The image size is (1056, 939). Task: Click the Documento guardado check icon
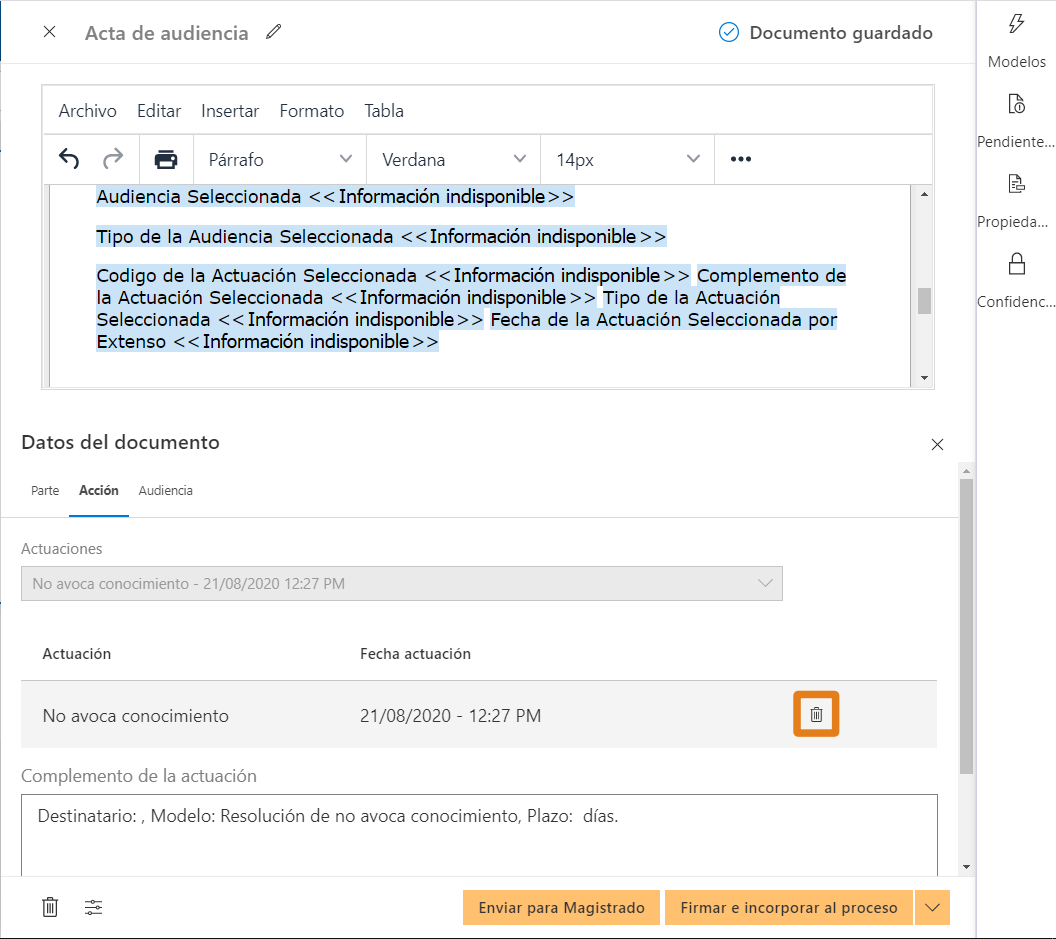click(729, 32)
